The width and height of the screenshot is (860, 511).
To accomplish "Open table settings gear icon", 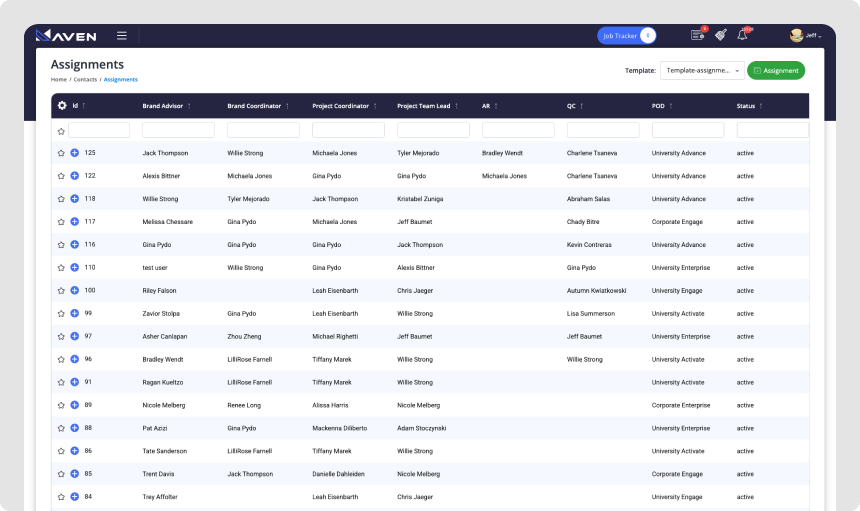I will [62, 105].
